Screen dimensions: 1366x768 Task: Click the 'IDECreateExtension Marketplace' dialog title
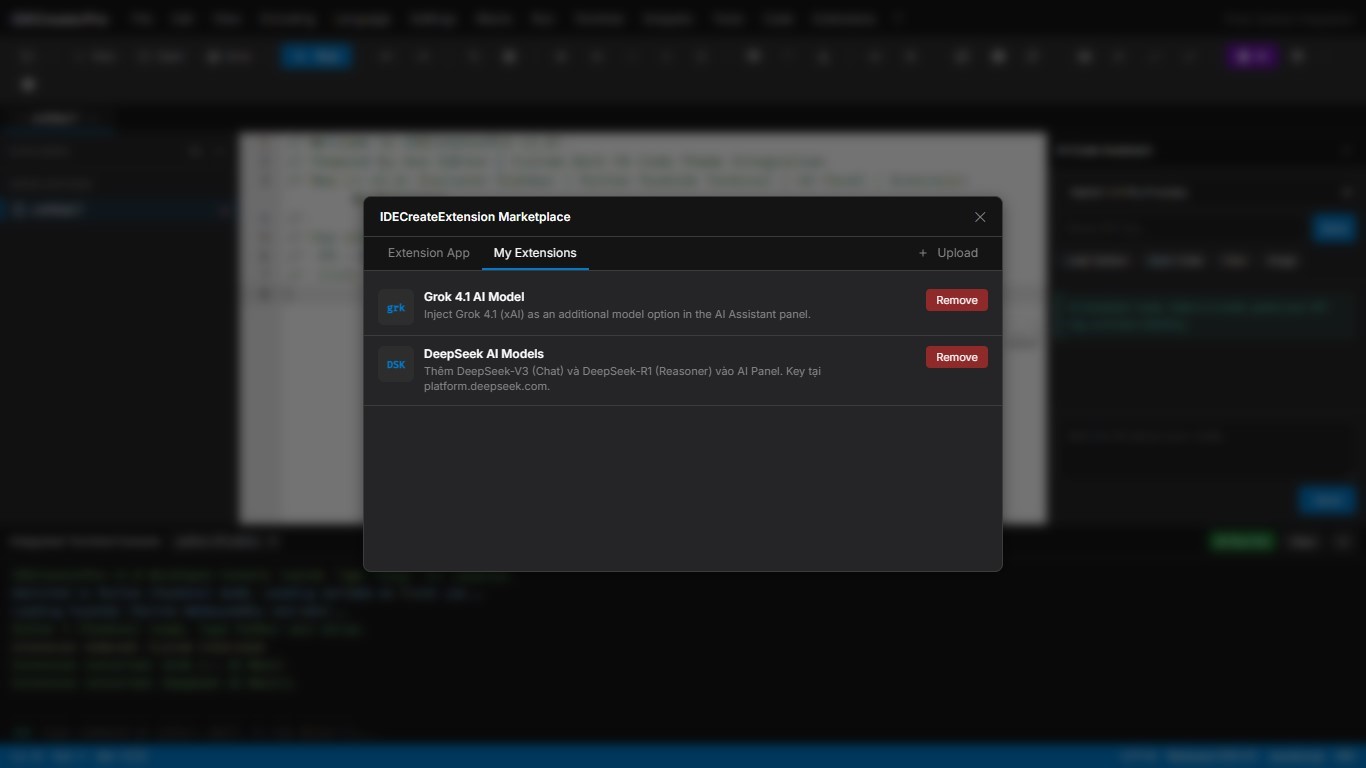475,217
